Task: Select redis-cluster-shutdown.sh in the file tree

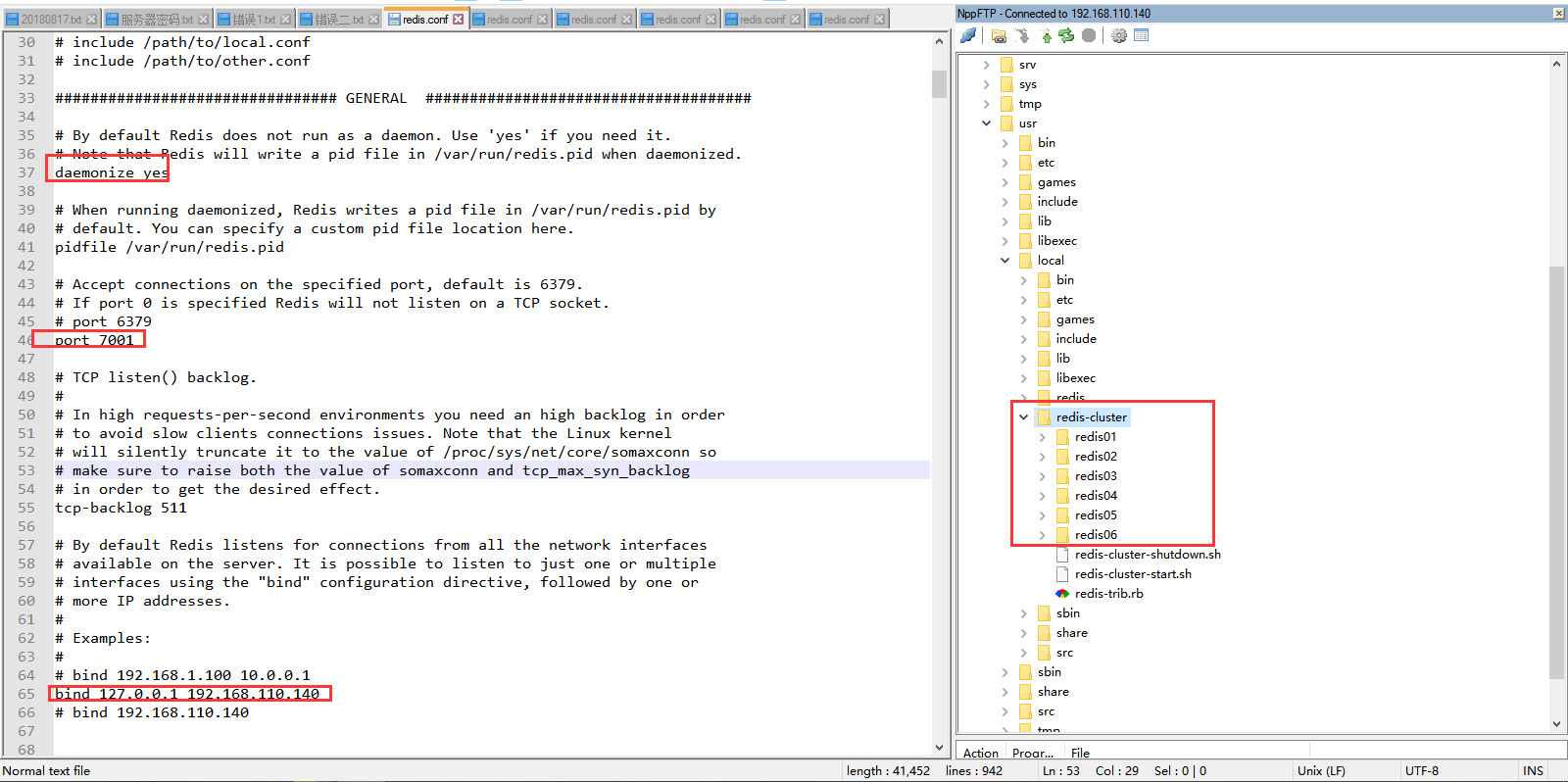Action: [x=1147, y=555]
